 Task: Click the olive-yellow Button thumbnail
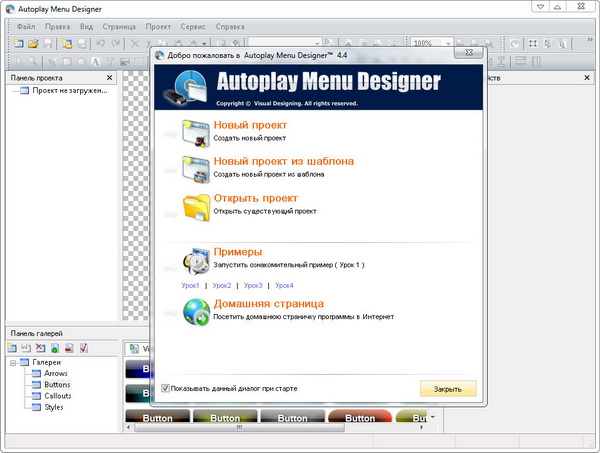pos(225,417)
